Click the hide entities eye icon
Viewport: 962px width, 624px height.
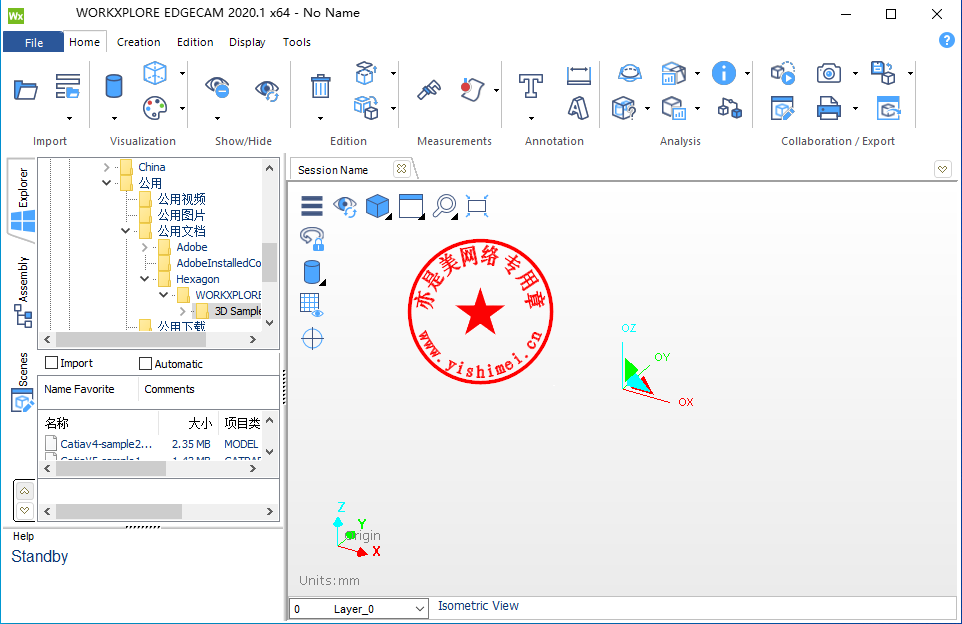(x=217, y=87)
